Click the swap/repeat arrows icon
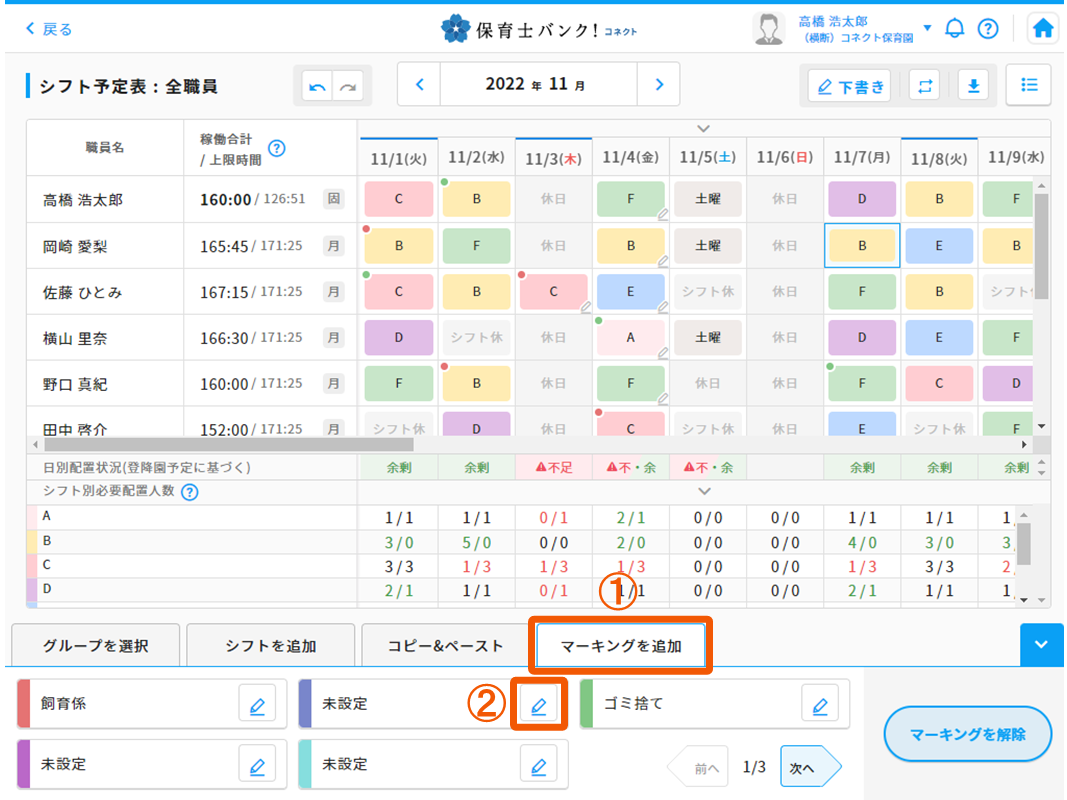Image resolution: width=1067 pixels, height=800 pixels. point(923,86)
